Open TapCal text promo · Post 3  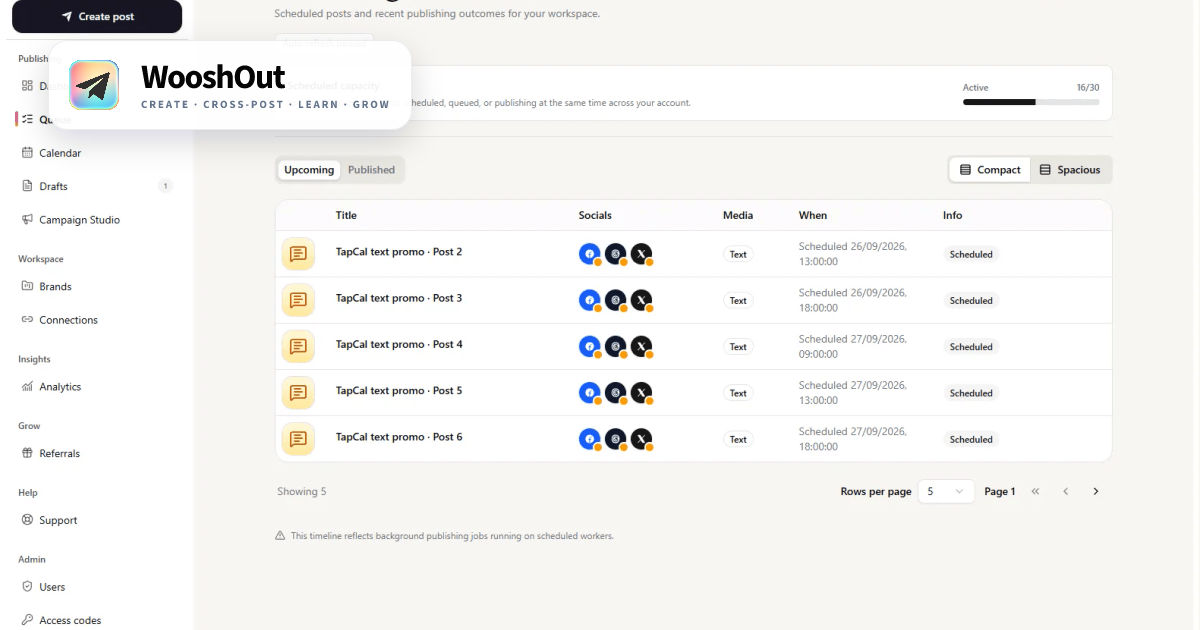pos(399,298)
